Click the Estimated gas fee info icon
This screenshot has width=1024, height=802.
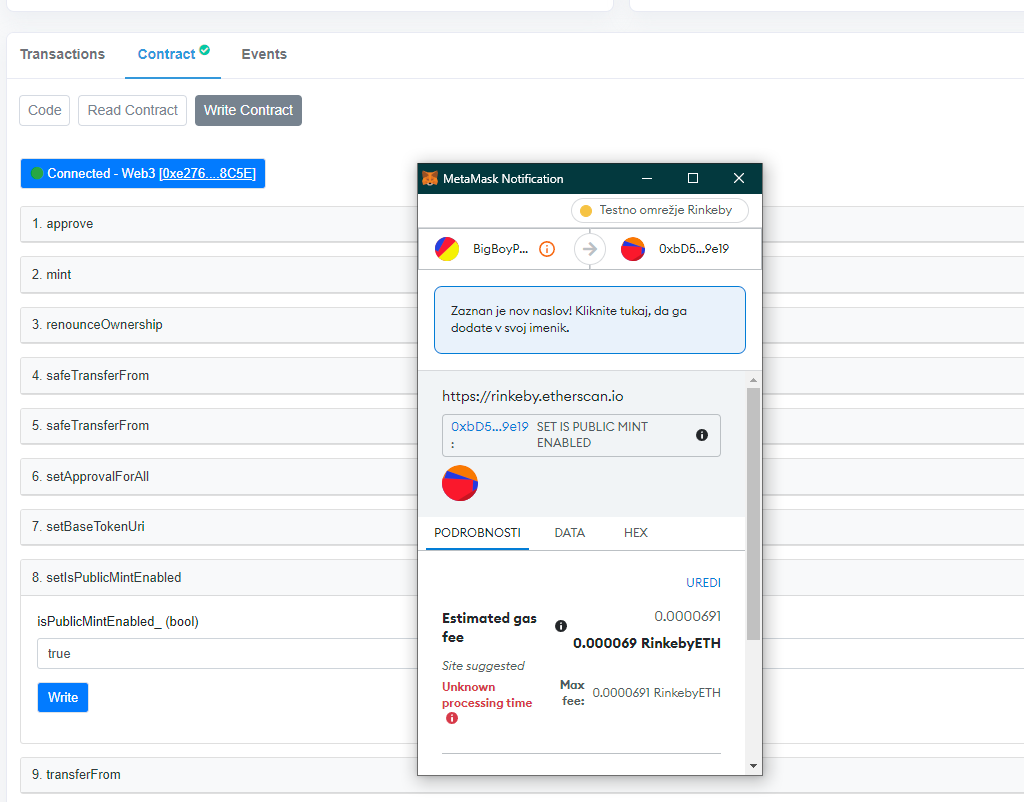click(561, 626)
